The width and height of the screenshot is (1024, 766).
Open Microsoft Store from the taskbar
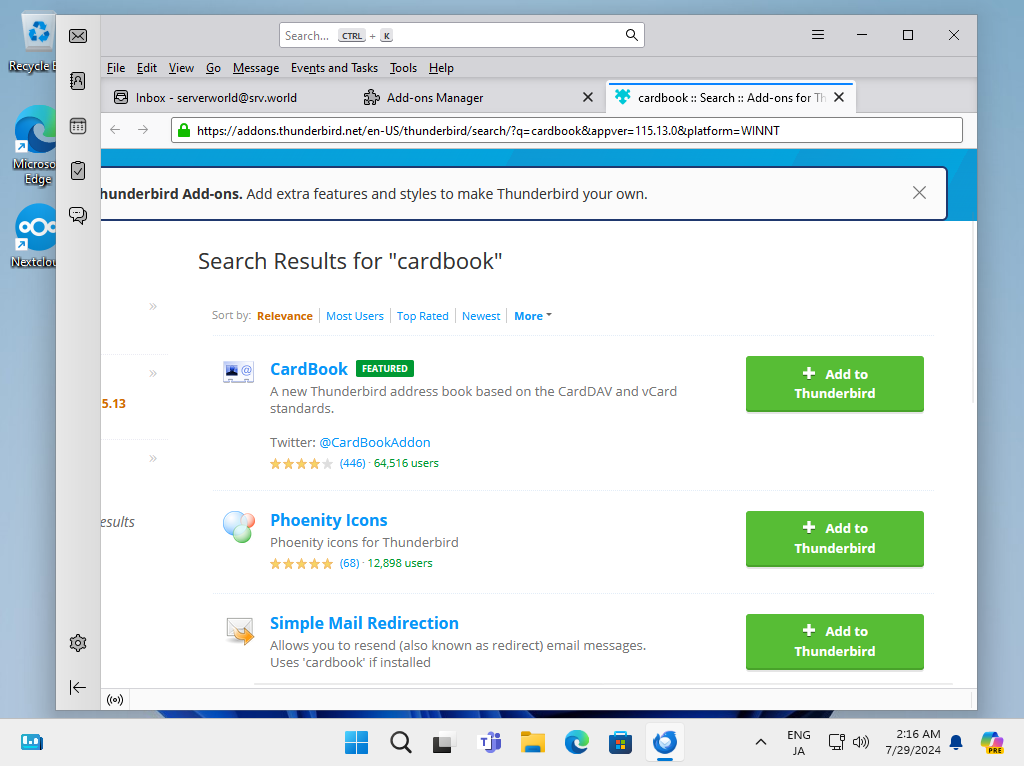620,742
